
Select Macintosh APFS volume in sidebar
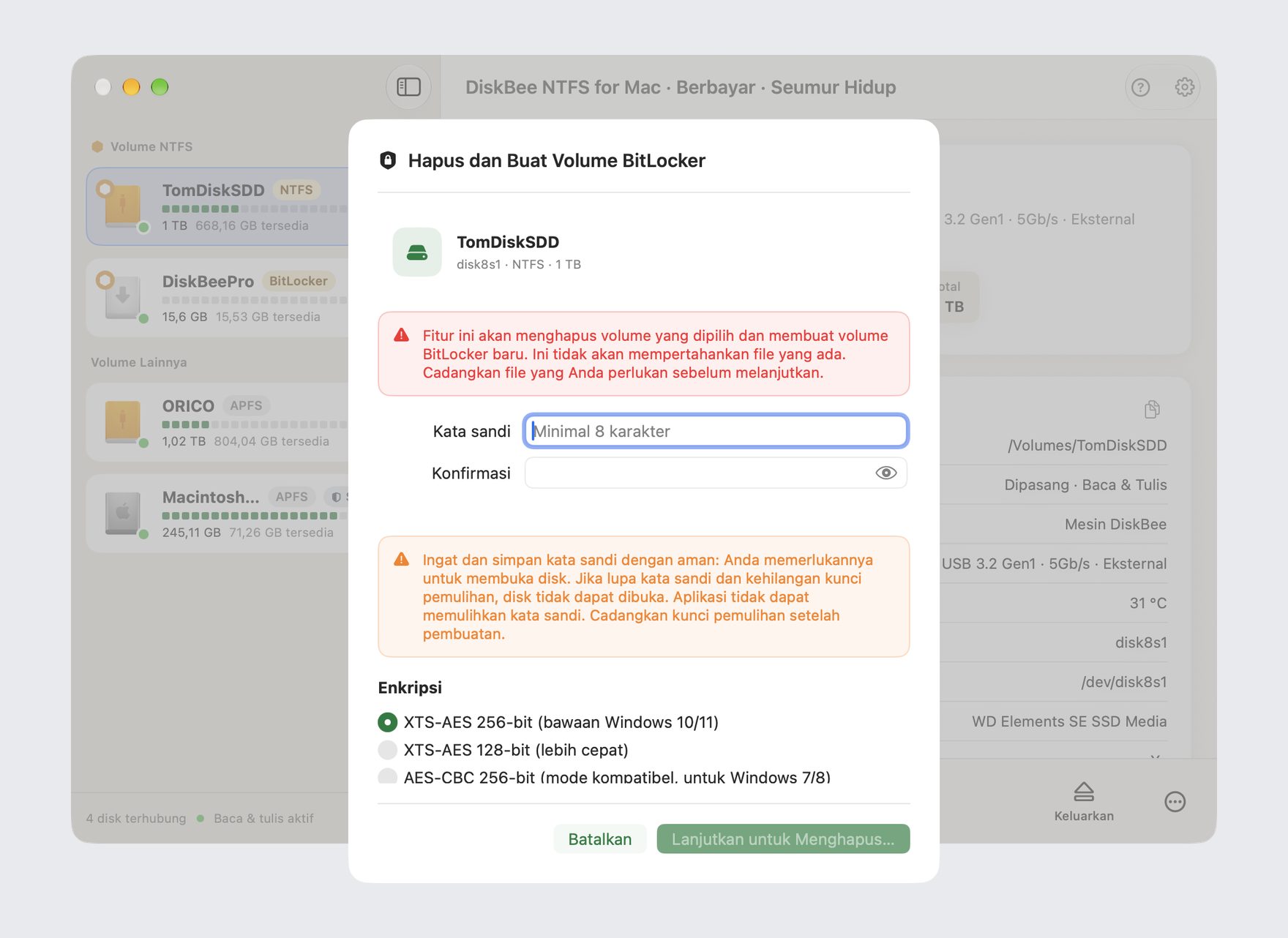tap(218, 514)
